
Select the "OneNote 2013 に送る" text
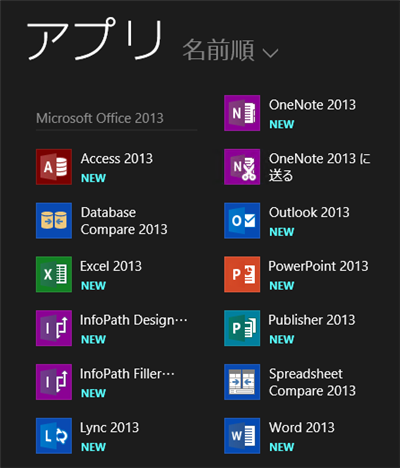(x=320, y=167)
